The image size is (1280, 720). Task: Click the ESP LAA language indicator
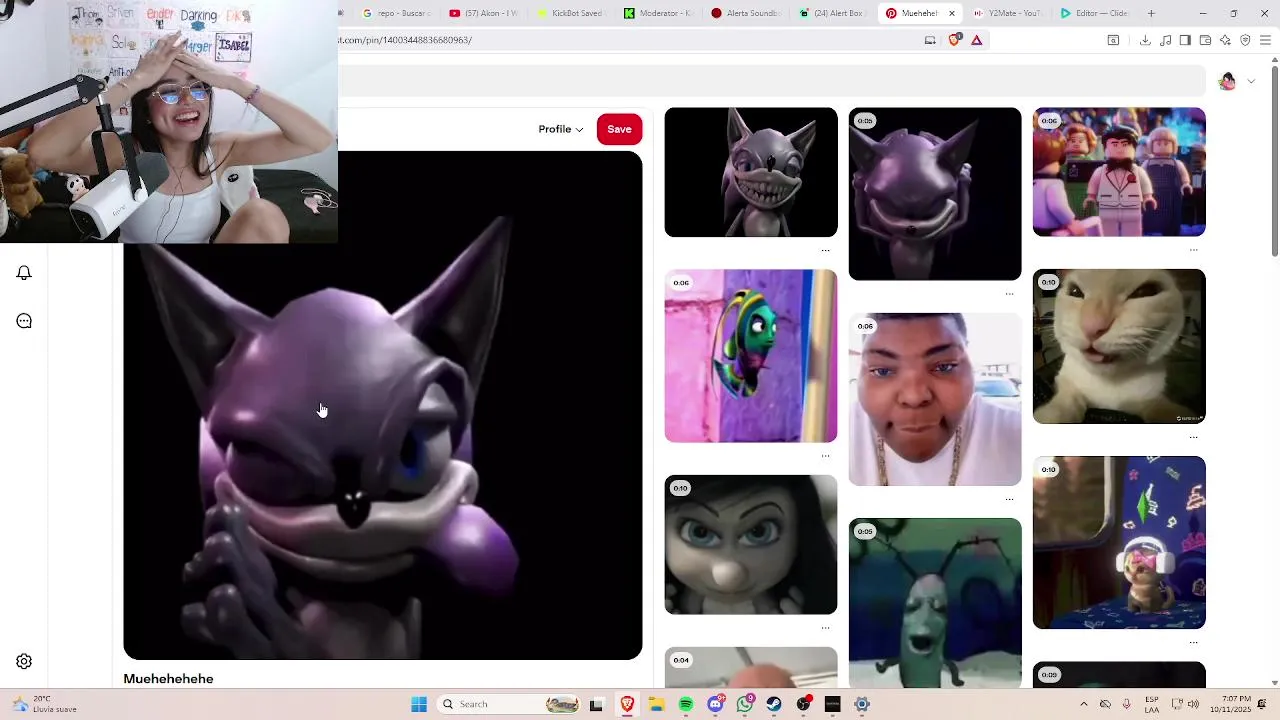(x=1152, y=704)
